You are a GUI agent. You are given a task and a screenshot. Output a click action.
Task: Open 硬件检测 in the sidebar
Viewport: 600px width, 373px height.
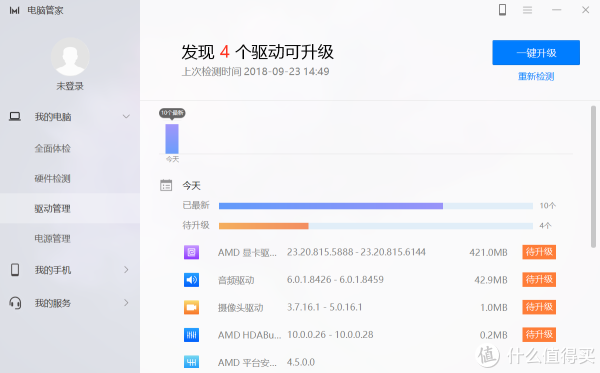52,178
